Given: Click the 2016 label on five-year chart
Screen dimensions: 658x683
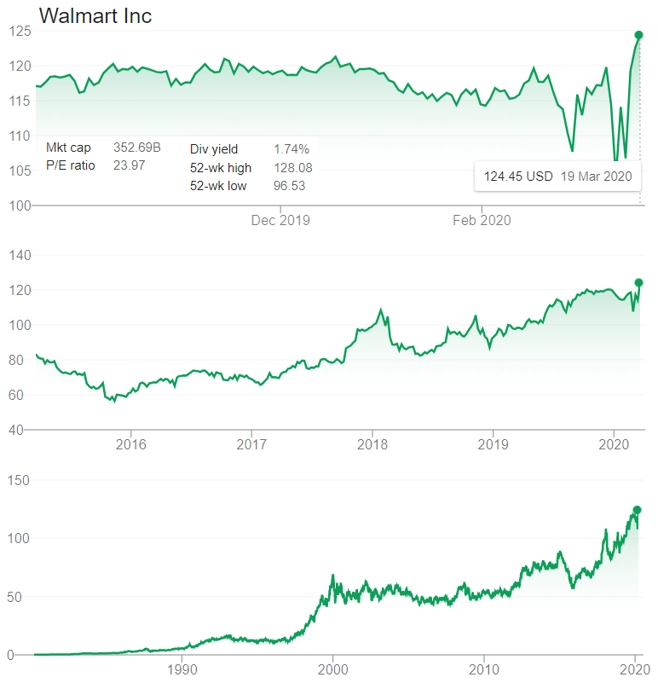Looking at the screenshot, I should tap(131, 445).
